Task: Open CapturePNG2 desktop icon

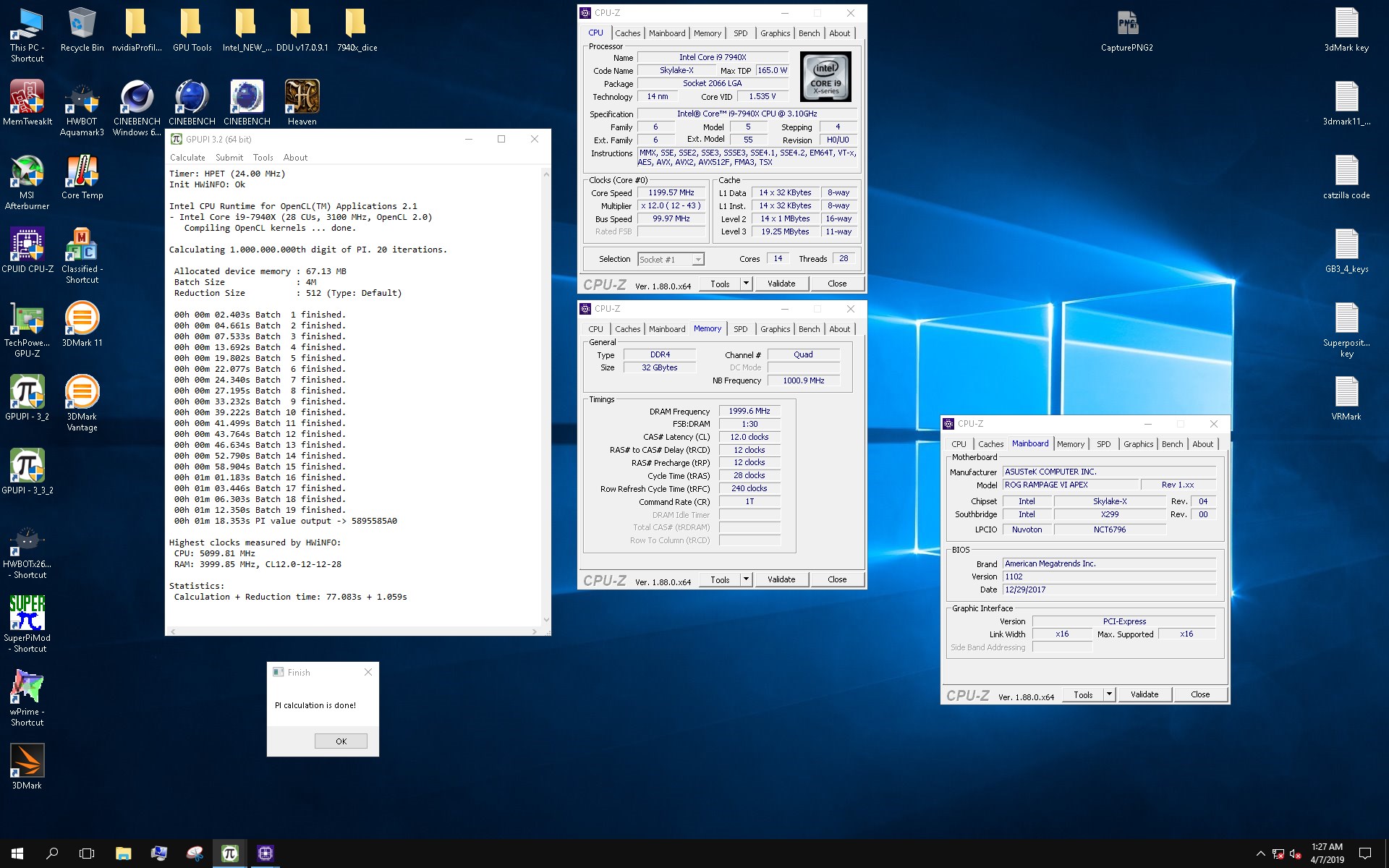Action: [1126, 30]
